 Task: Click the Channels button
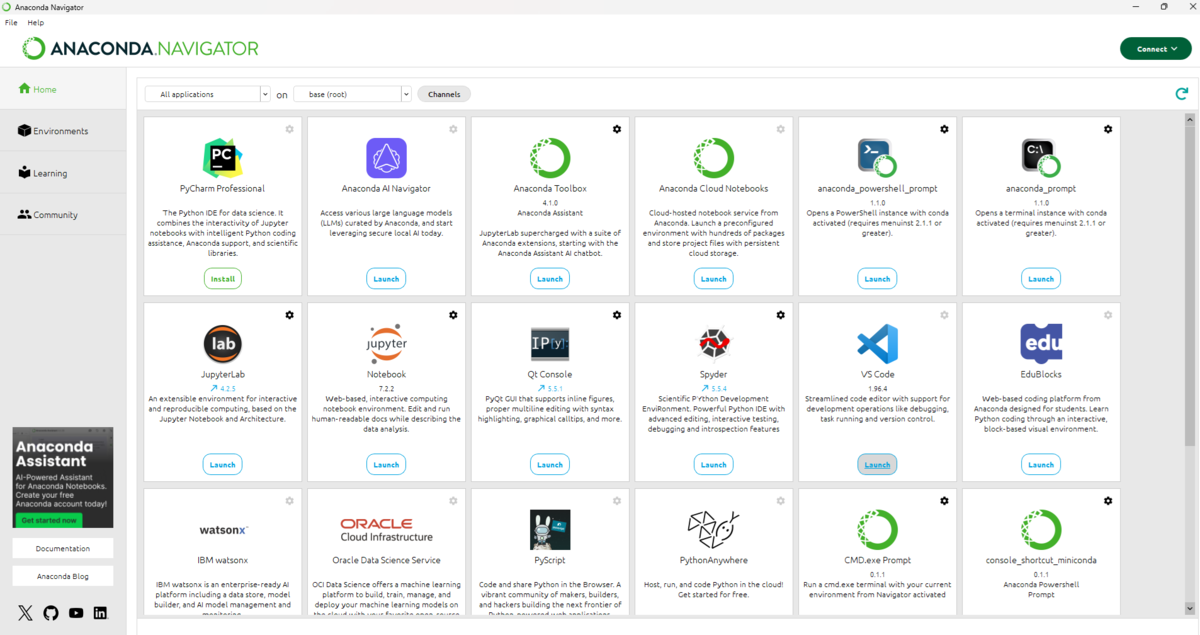pyautogui.click(x=444, y=94)
